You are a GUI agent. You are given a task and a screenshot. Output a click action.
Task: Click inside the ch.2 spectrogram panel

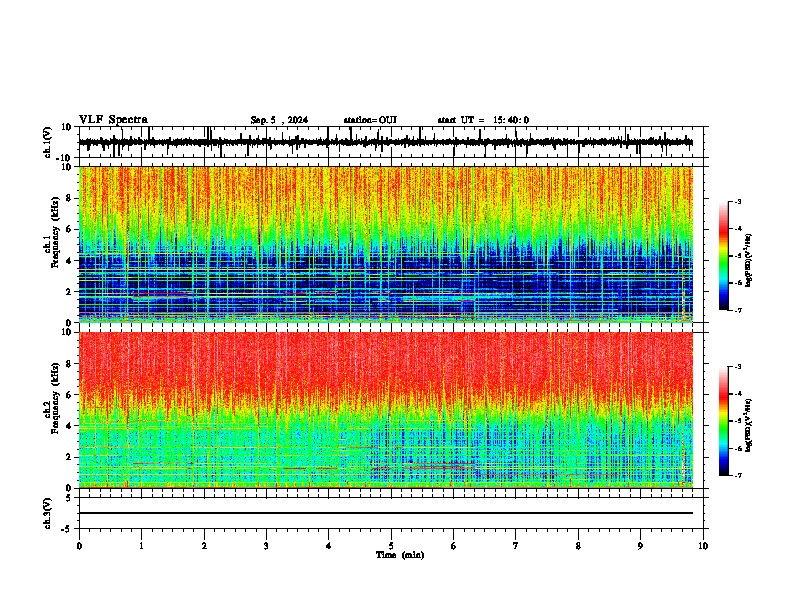[386, 410]
